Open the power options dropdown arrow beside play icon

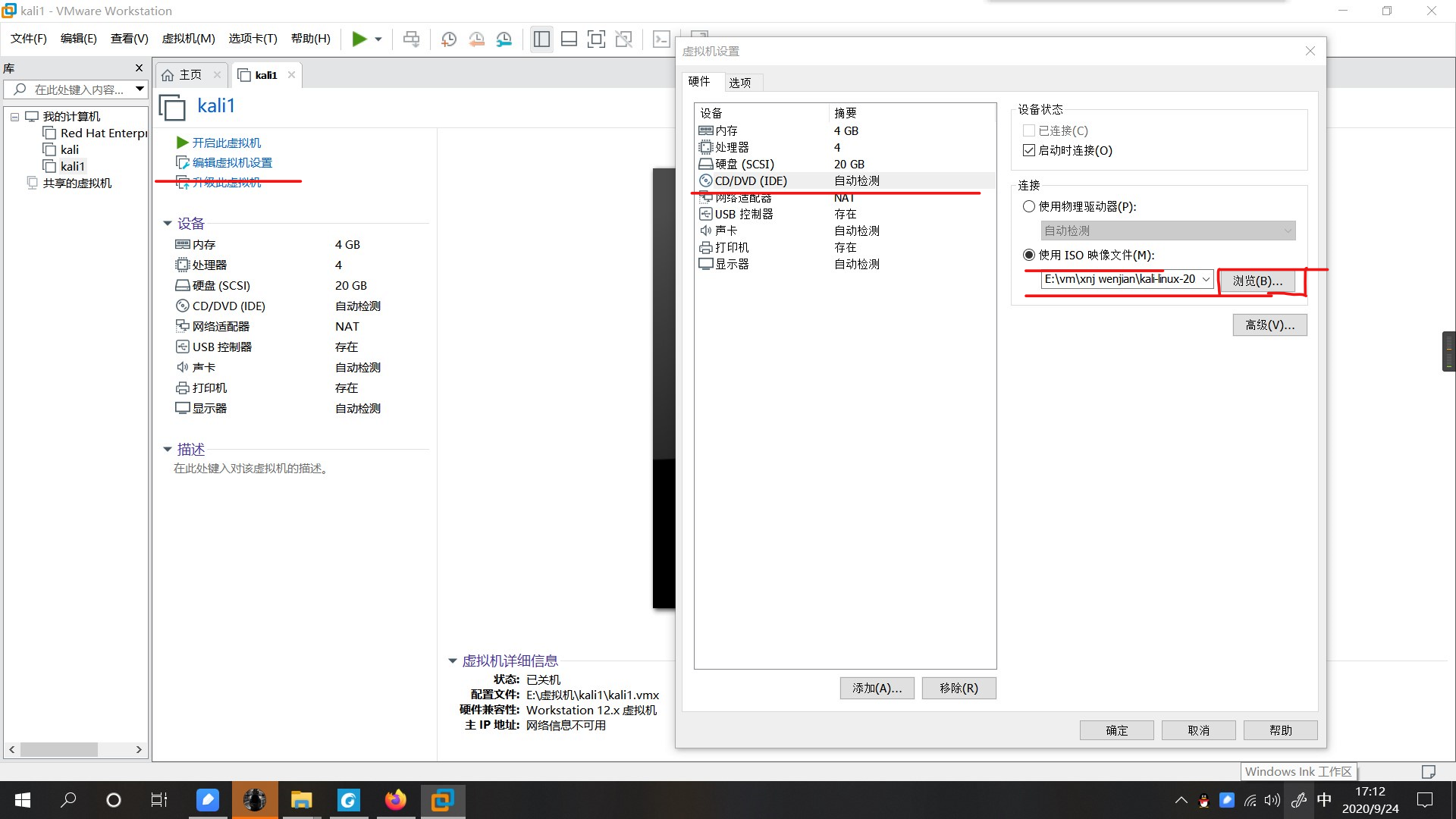378,39
